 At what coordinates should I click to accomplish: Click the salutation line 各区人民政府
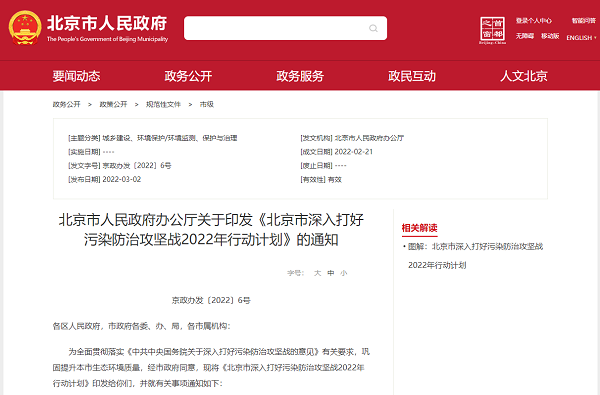pyautogui.click(x=142, y=326)
